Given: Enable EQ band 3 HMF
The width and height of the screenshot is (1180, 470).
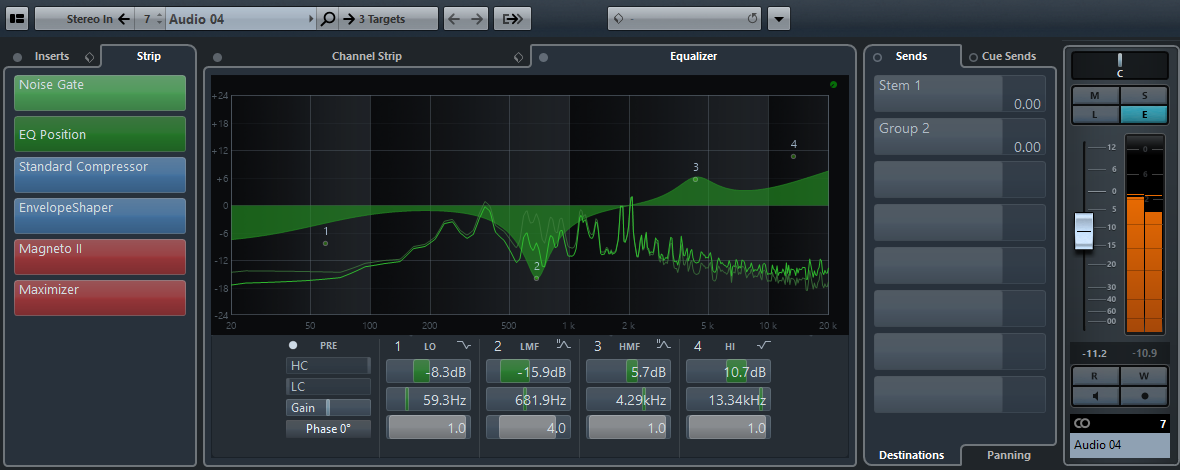Looking at the screenshot, I should tap(598, 346).
